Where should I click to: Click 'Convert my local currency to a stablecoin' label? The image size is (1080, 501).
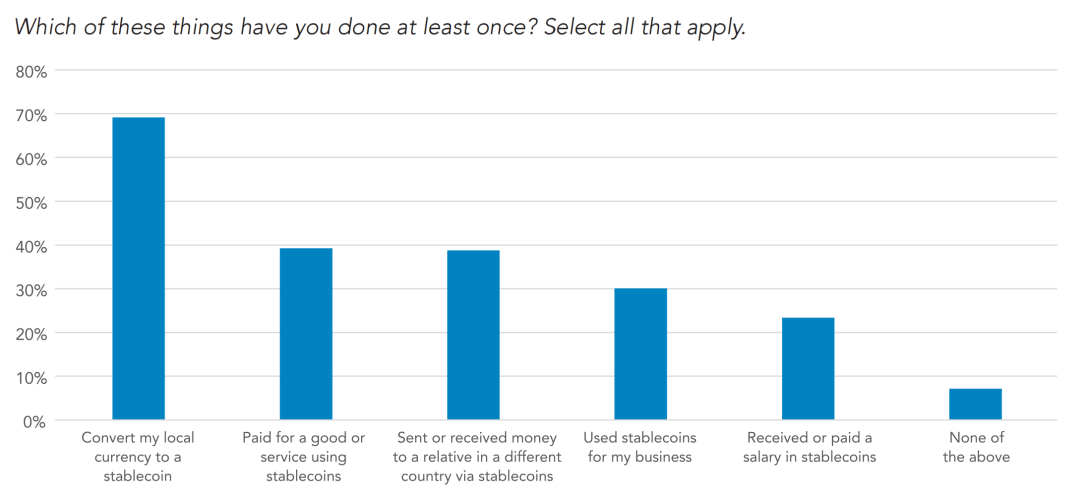[x=138, y=457]
